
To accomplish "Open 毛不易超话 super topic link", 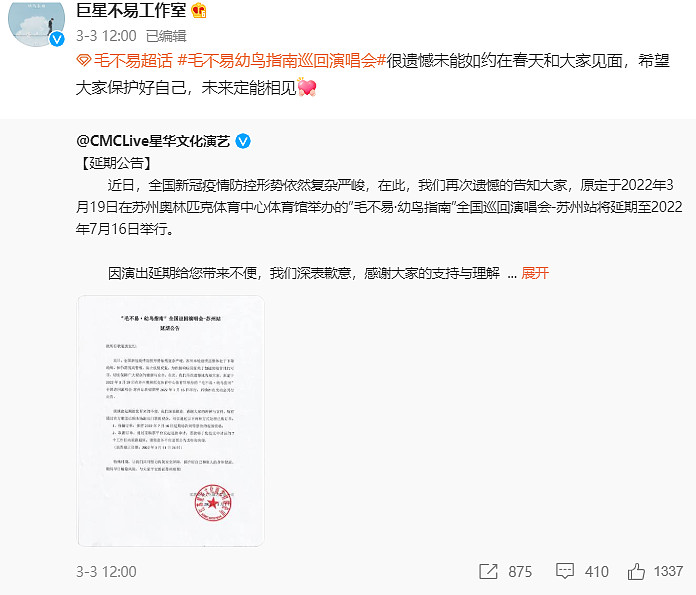I will click(133, 60).
